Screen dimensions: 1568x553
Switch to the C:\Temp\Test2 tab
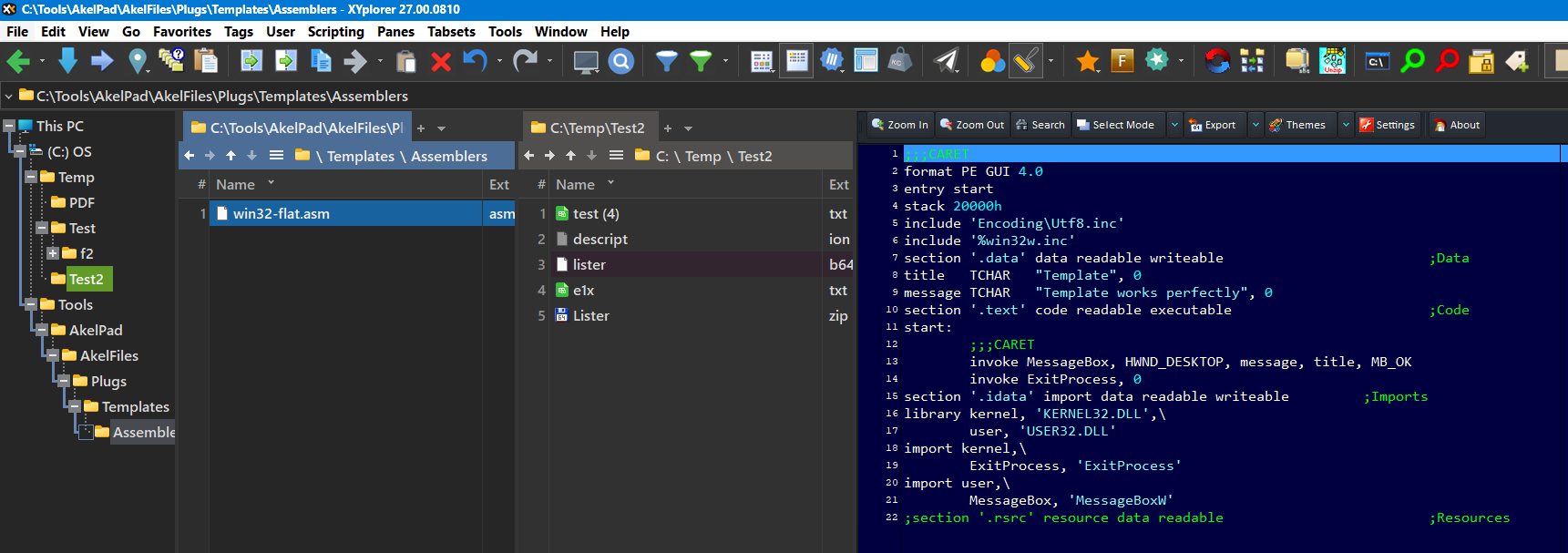[589, 128]
